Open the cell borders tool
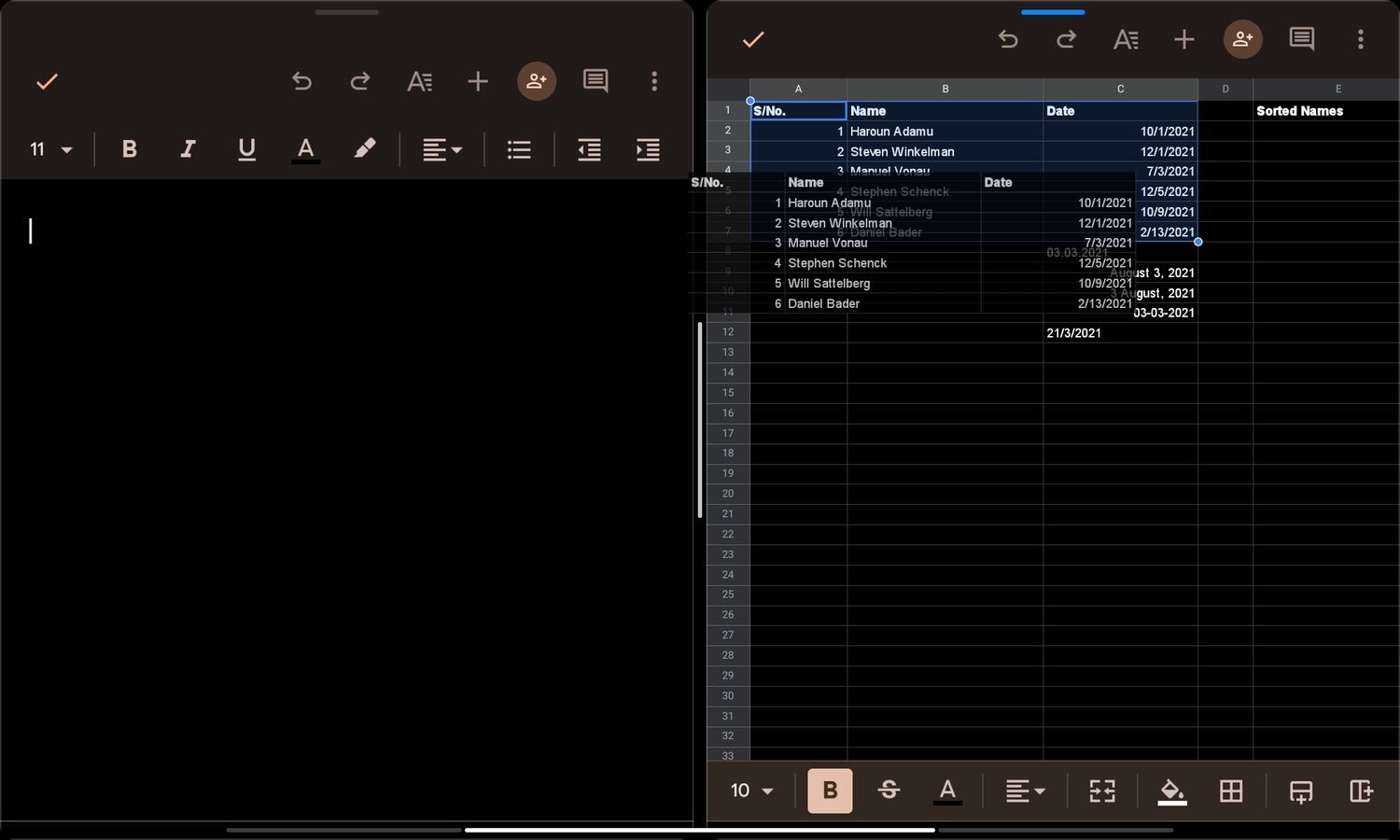 pos(1231,791)
